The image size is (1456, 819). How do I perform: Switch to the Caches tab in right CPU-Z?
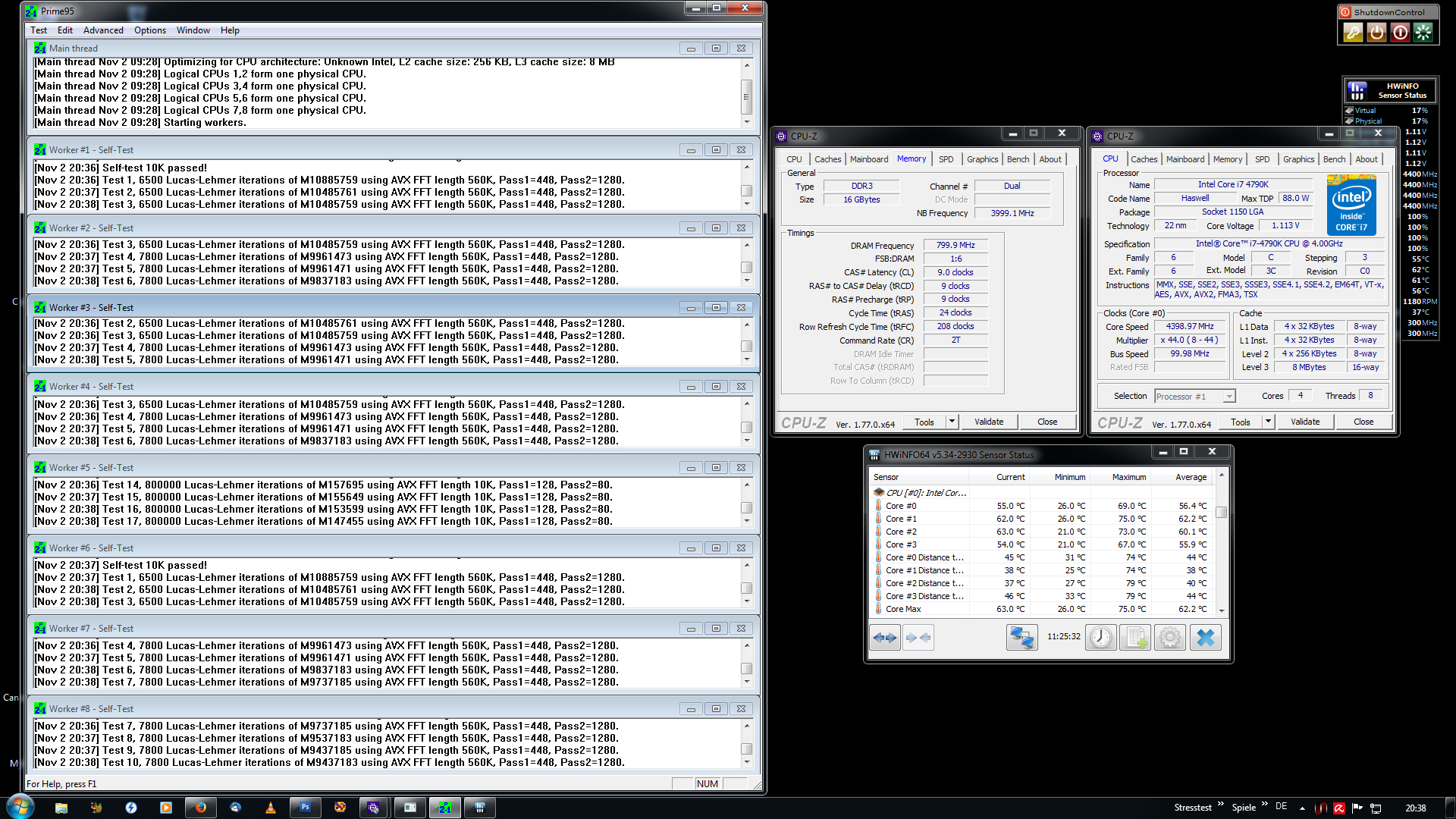pos(1144,159)
